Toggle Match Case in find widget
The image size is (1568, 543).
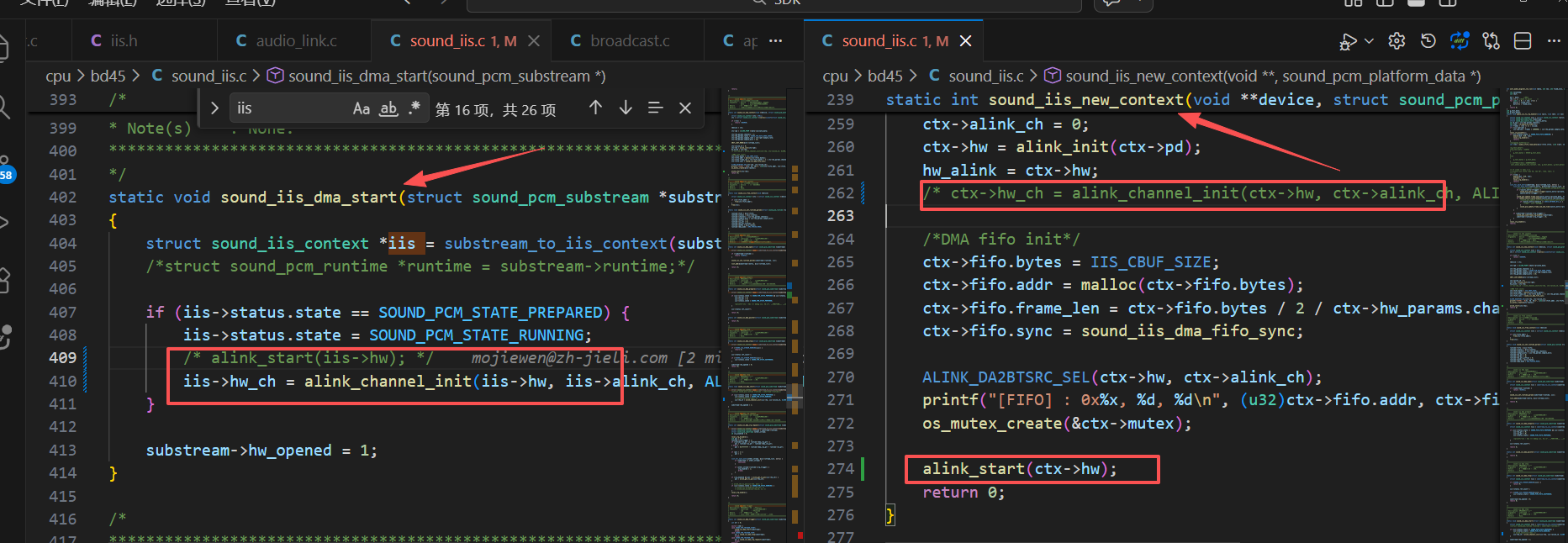pos(362,108)
